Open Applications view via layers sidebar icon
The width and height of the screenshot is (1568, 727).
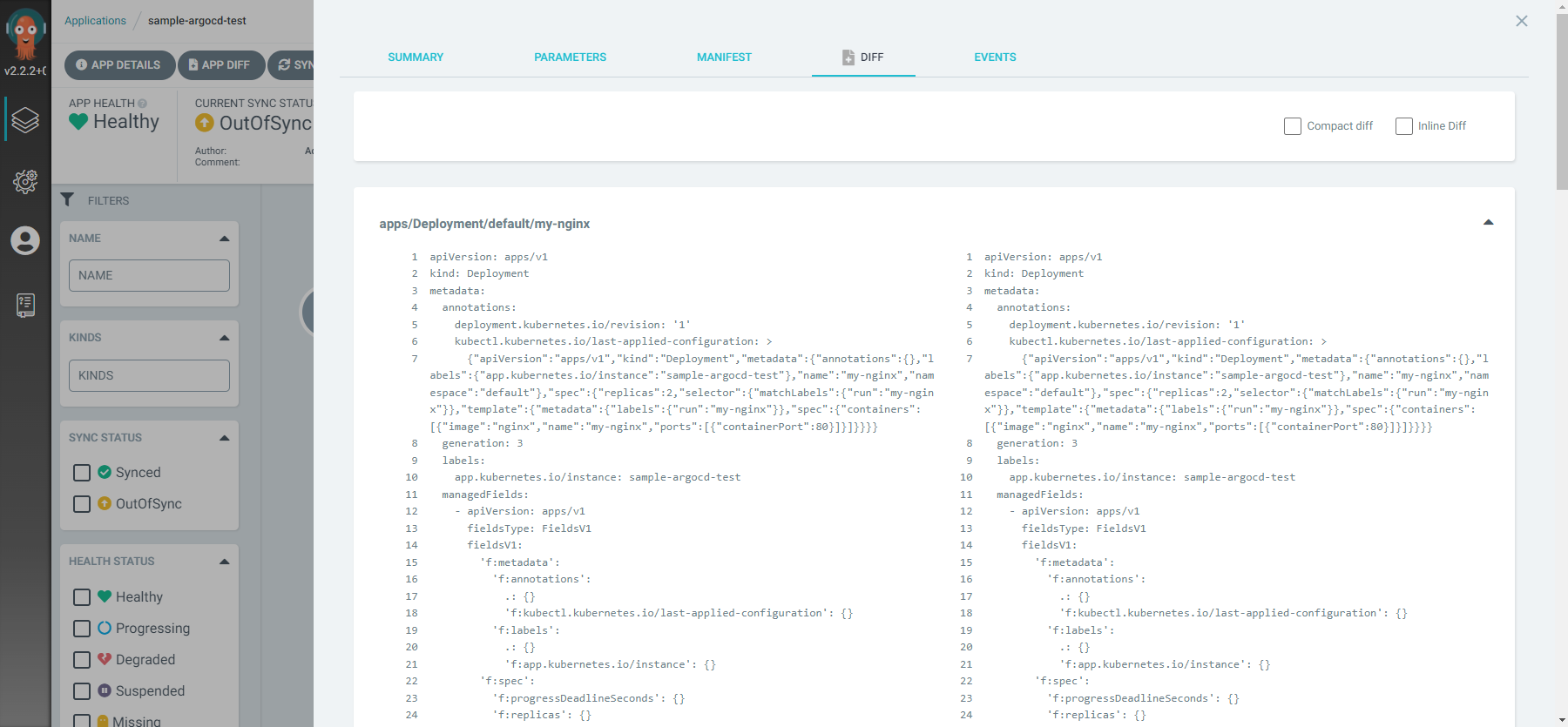point(25,120)
